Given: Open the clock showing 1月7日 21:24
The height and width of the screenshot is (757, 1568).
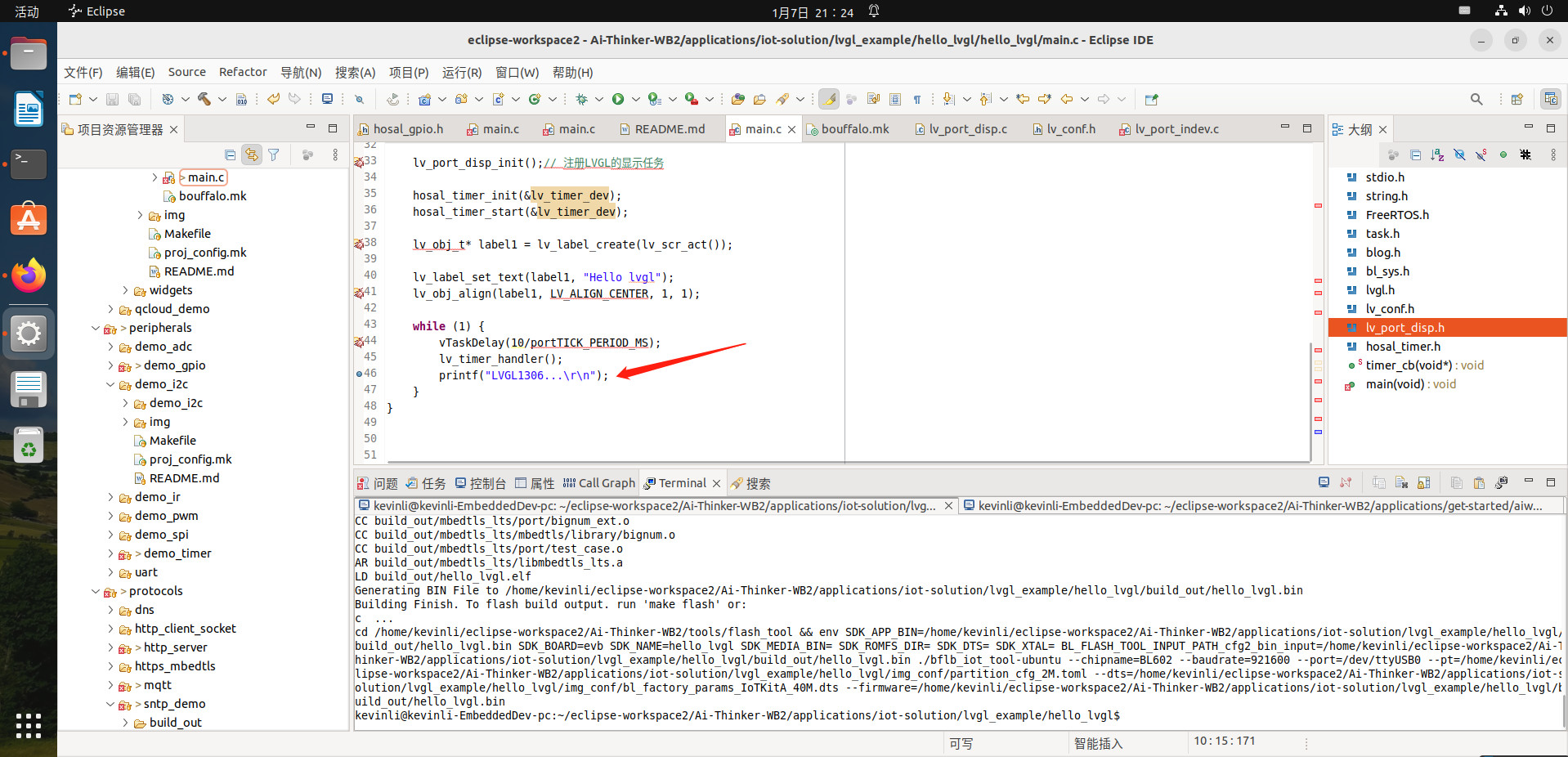Looking at the screenshot, I should [813, 11].
